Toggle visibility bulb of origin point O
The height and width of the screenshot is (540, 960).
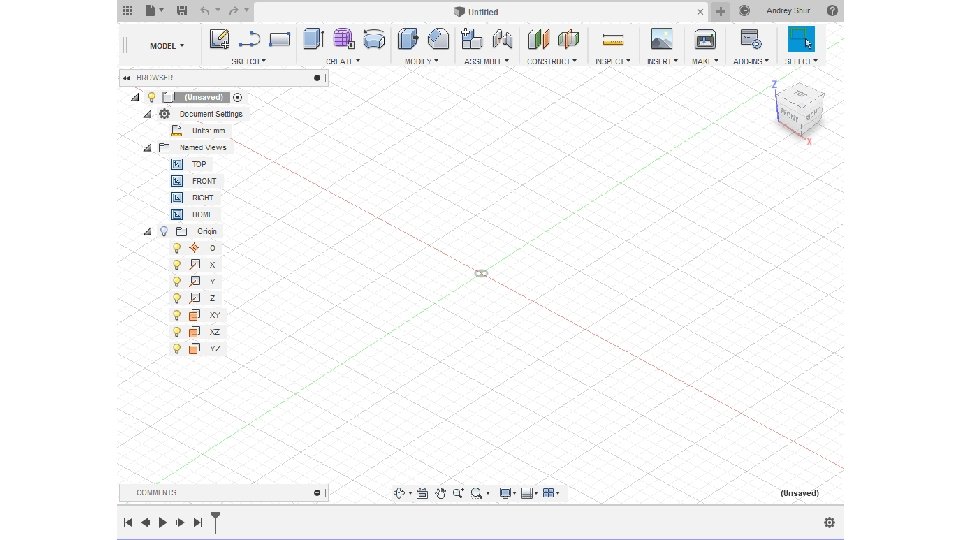coord(177,248)
